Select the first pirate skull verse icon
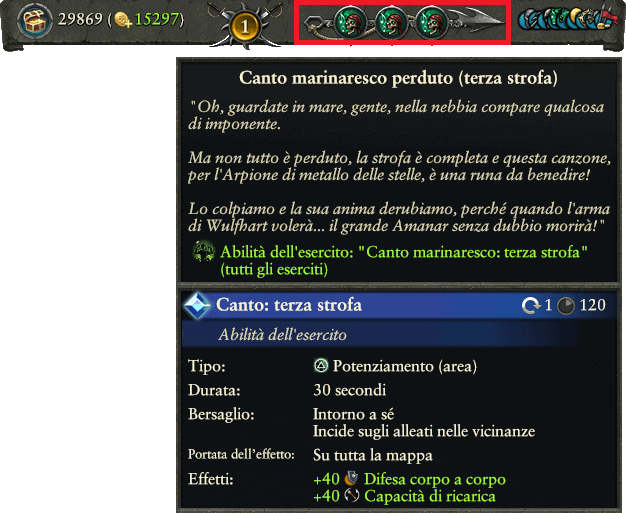The image size is (626, 513). click(350, 23)
